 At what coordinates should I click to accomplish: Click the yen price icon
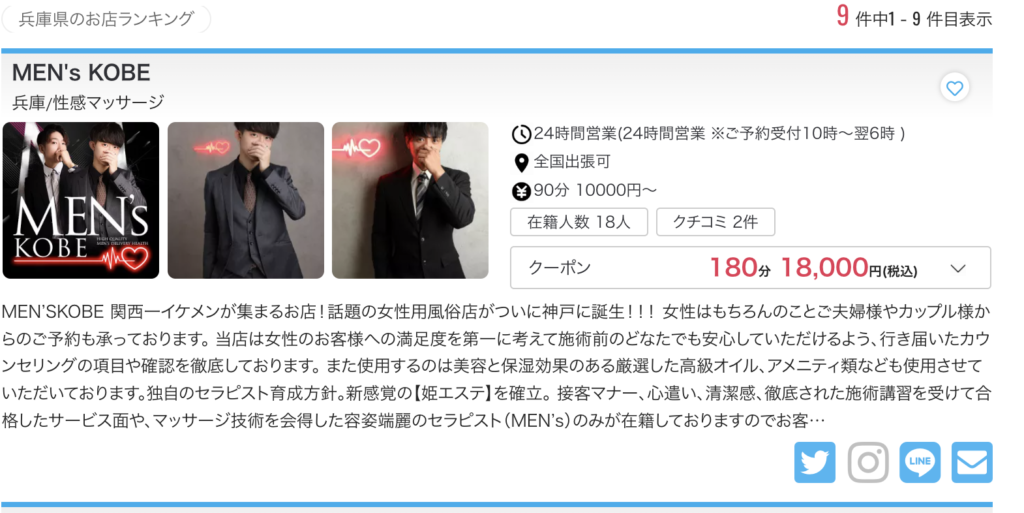521,191
